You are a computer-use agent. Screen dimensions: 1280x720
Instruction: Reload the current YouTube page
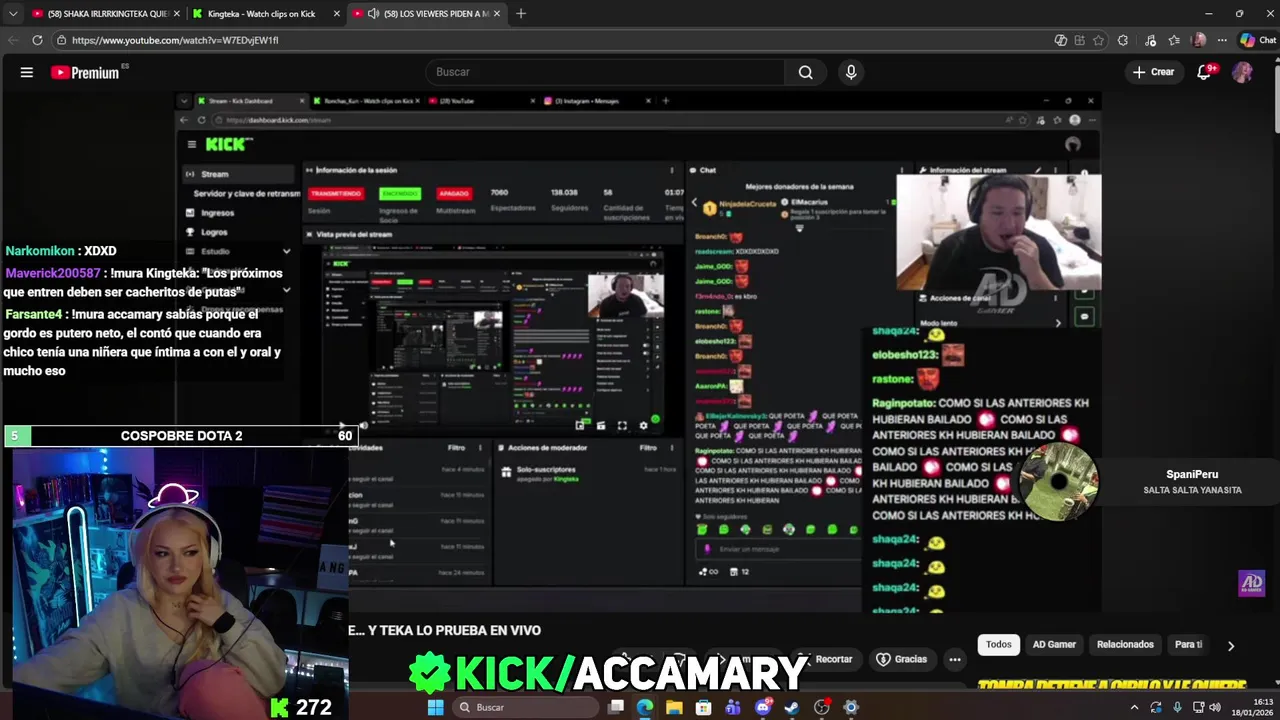click(x=37, y=40)
